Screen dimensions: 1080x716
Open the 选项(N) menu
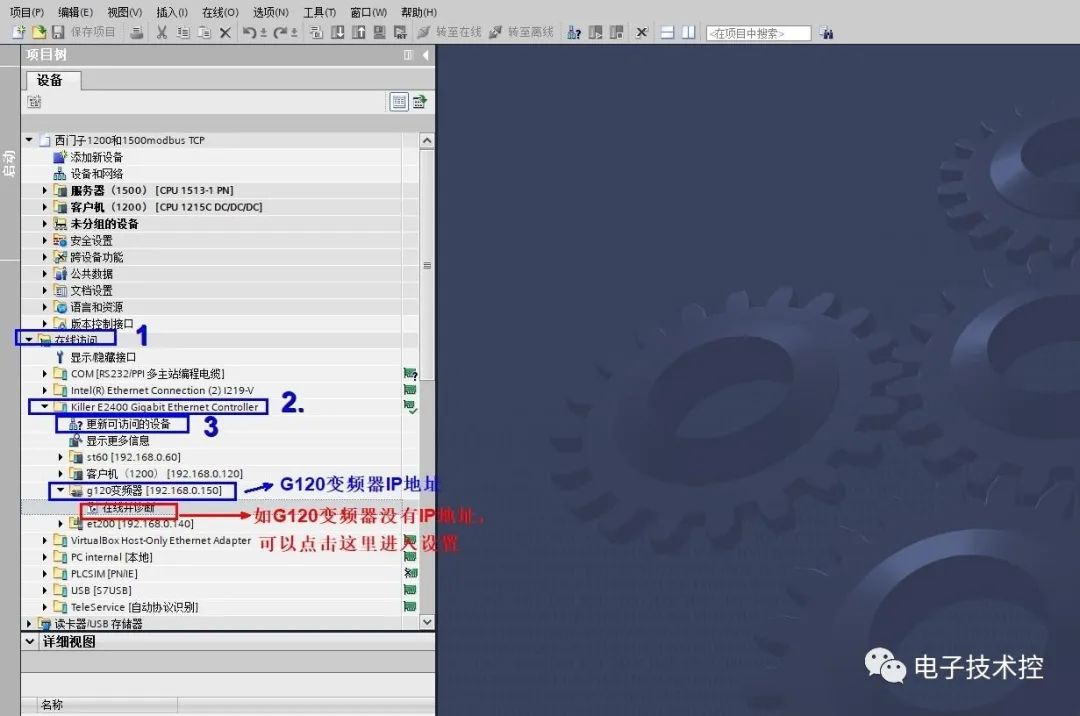tap(271, 12)
